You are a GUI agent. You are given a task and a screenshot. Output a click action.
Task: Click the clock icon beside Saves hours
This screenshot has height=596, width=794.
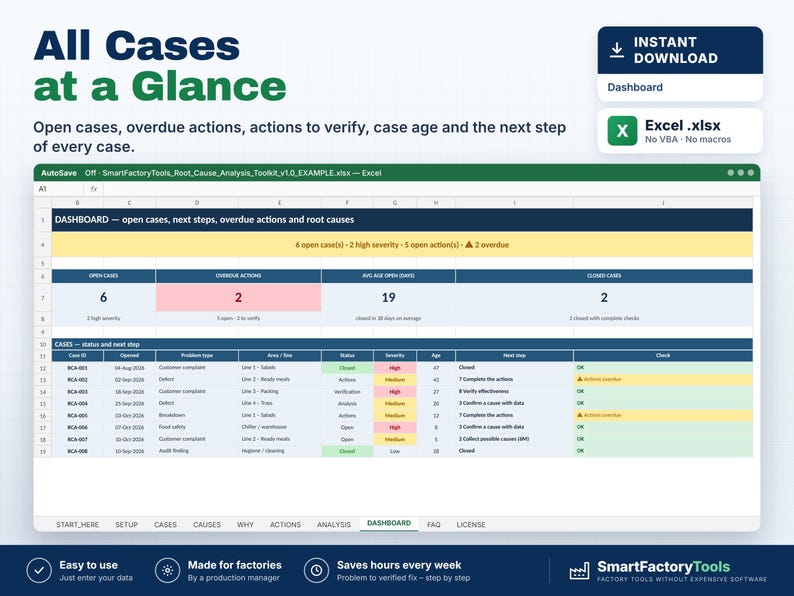click(x=316, y=571)
